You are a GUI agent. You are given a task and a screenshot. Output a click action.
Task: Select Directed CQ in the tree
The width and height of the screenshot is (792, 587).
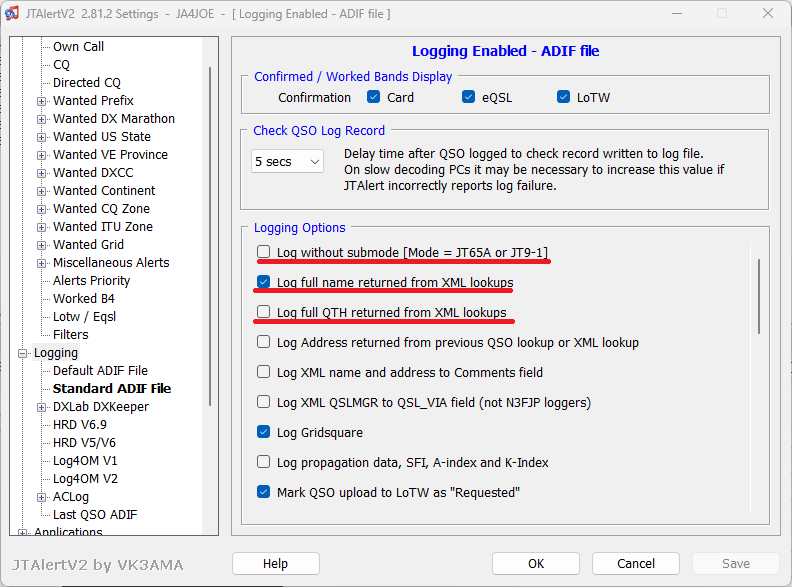click(x=87, y=82)
